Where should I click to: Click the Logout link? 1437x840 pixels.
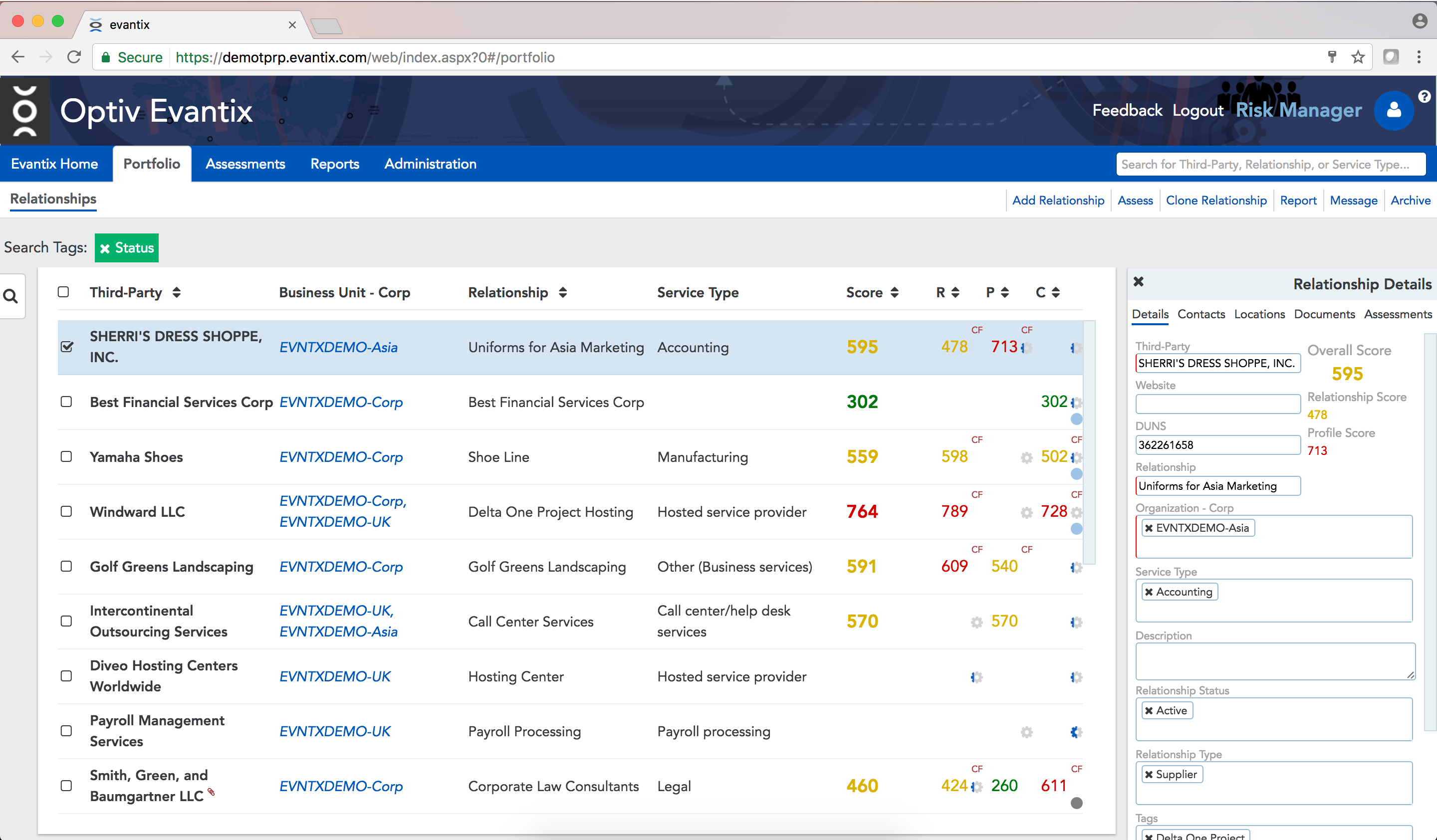(x=1197, y=111)
